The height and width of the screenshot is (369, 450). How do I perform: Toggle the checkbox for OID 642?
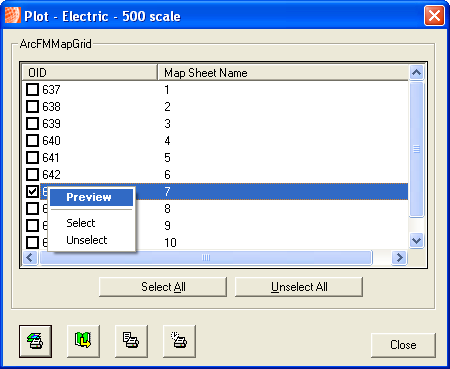point(32,174)
